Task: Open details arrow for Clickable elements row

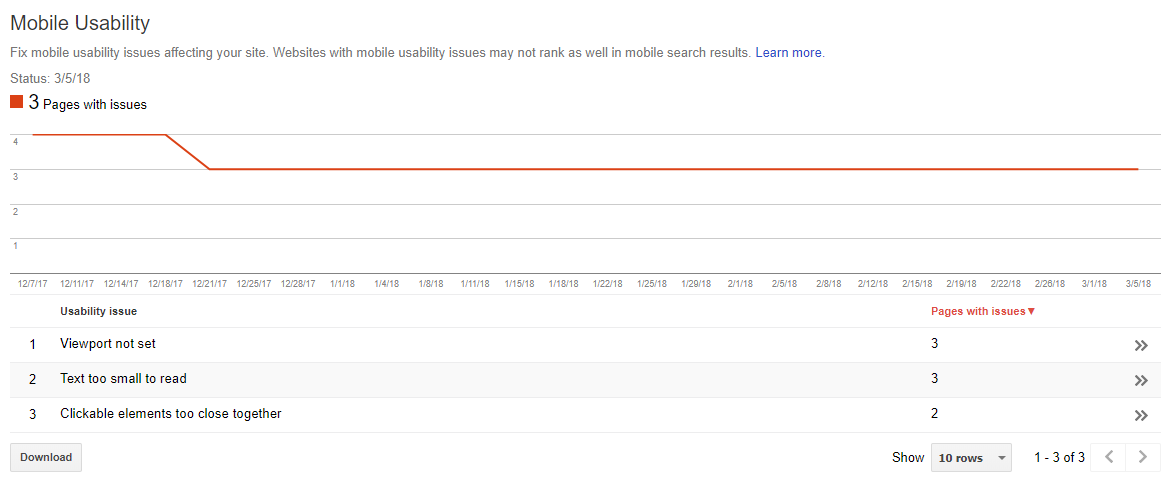Action: click(x=1140, y=415)
